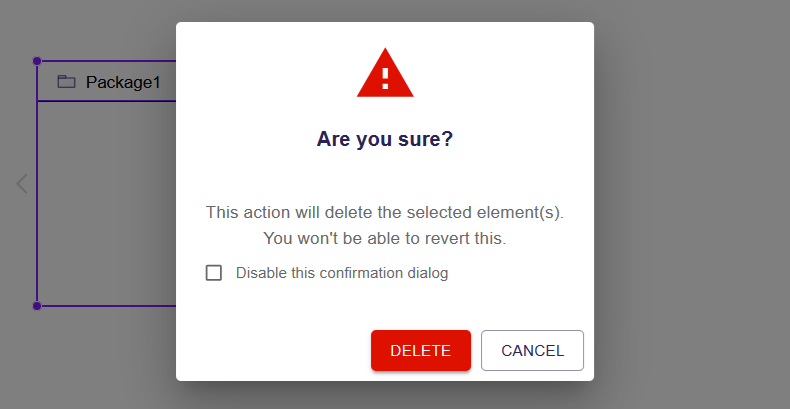Click the red warning triangle icon
The width and height of the screenshot is (790, 409).
385,74
